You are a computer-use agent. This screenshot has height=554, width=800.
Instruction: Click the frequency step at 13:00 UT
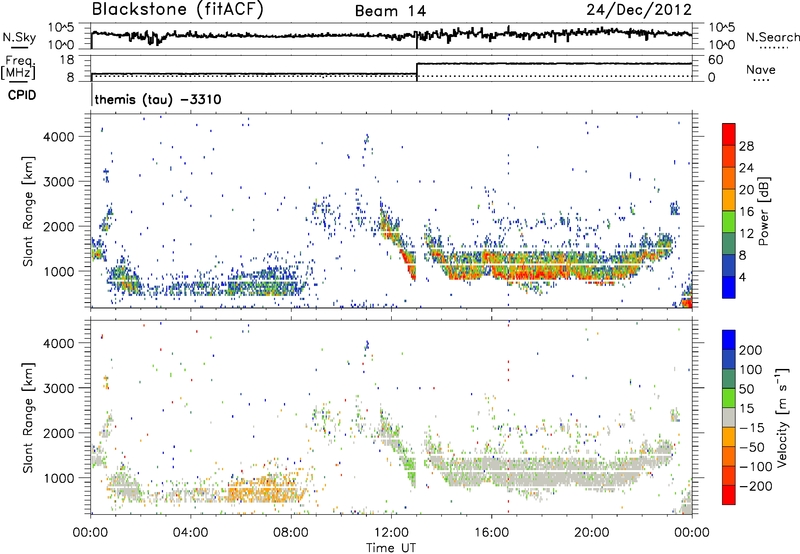click(x=417, y=70)
